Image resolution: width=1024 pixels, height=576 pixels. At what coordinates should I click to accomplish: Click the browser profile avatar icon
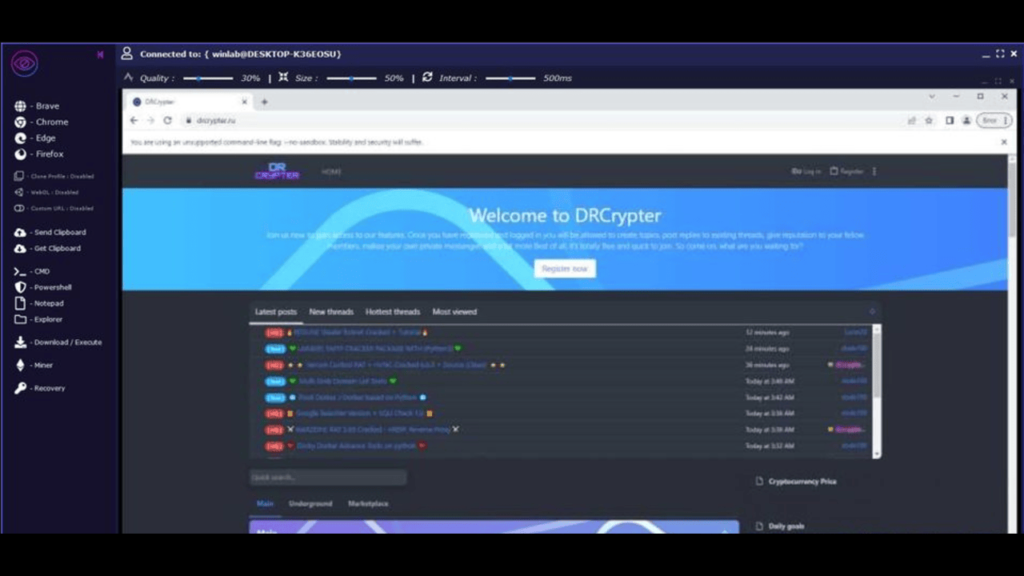coord(967,121)
